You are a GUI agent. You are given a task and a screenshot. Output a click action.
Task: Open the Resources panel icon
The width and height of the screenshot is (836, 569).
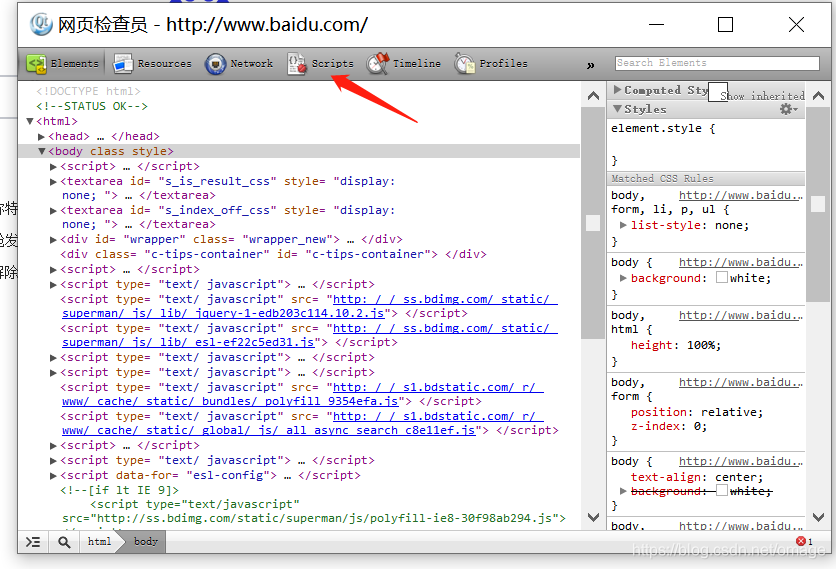pos(123,64)
